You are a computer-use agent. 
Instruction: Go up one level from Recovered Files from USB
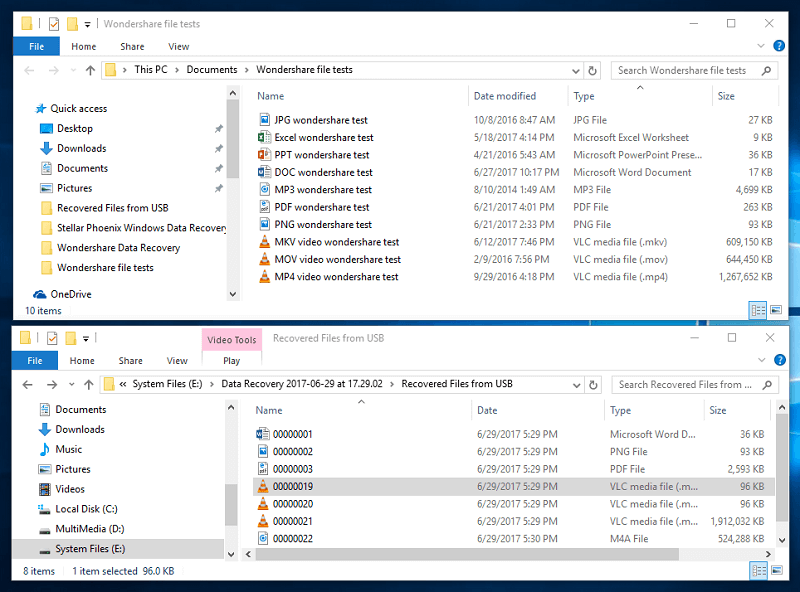coord(89,384)
